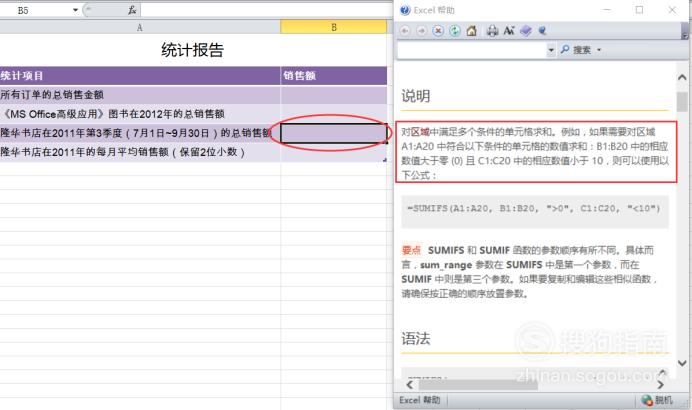Click the 说明 section heading

point(416,96)
